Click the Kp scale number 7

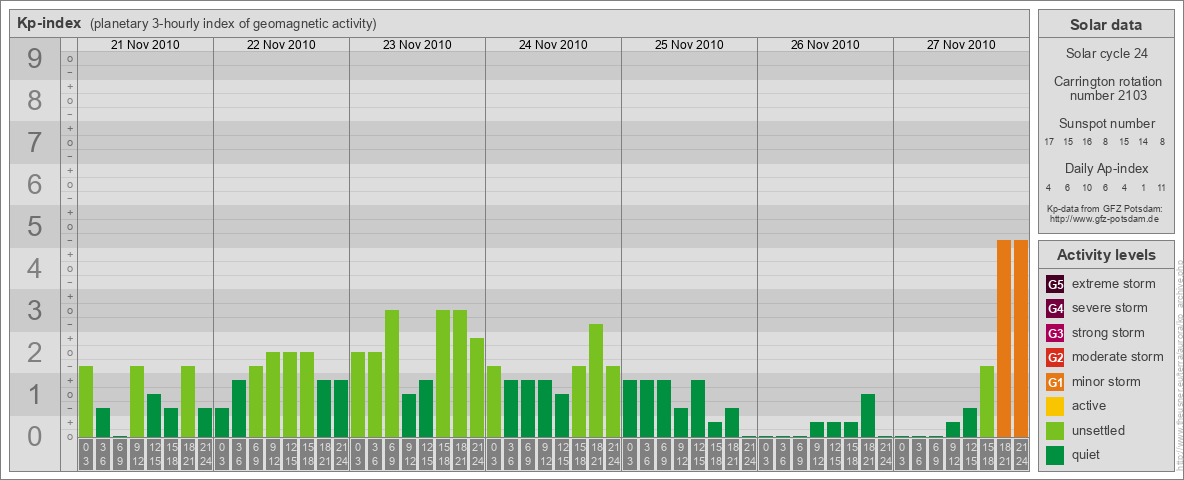[x=34, y=142]
